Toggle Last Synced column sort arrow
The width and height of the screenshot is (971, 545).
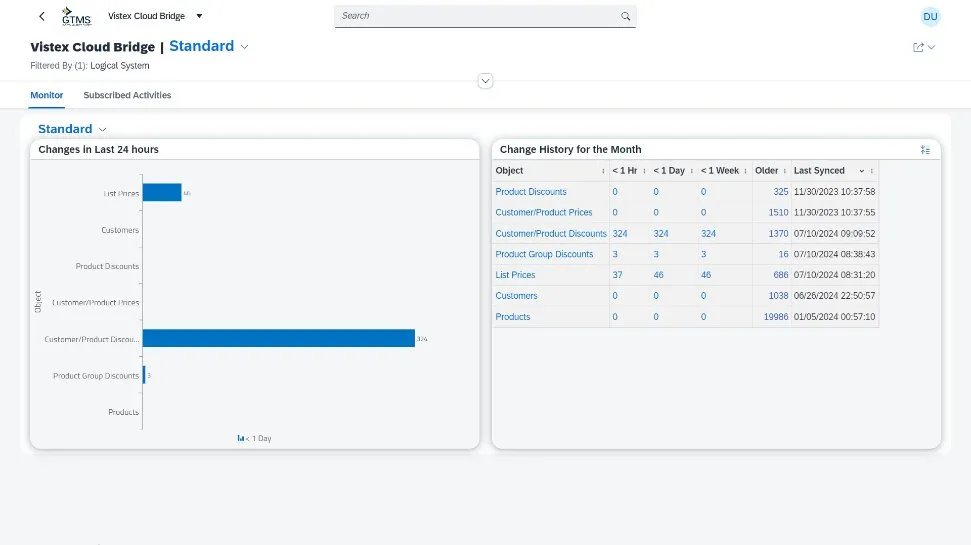861,171
